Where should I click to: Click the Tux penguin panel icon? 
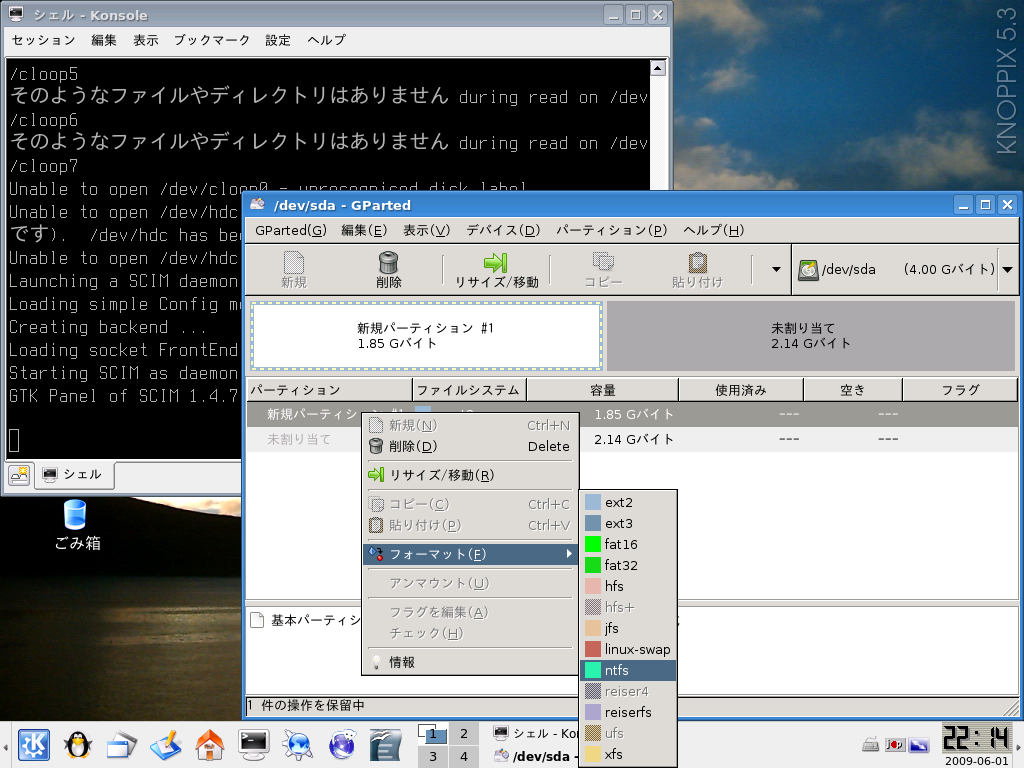coord(77,744)
